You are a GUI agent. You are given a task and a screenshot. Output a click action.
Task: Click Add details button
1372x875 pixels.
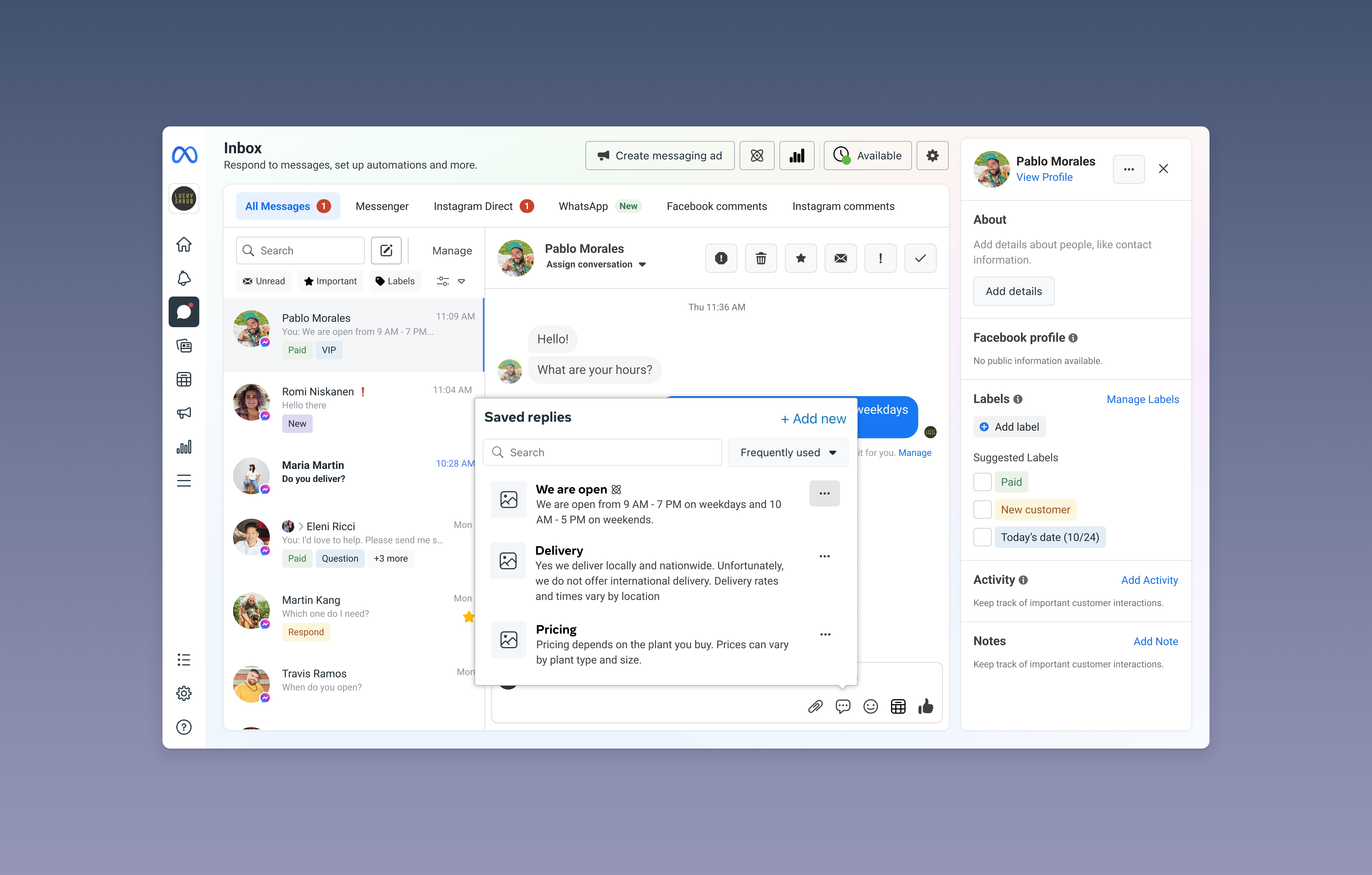[x=1014, y=291]
